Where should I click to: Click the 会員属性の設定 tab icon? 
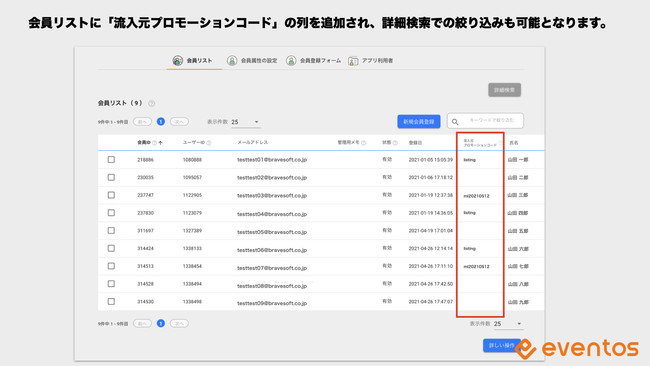pyautogui.click(x=232, y=61)
